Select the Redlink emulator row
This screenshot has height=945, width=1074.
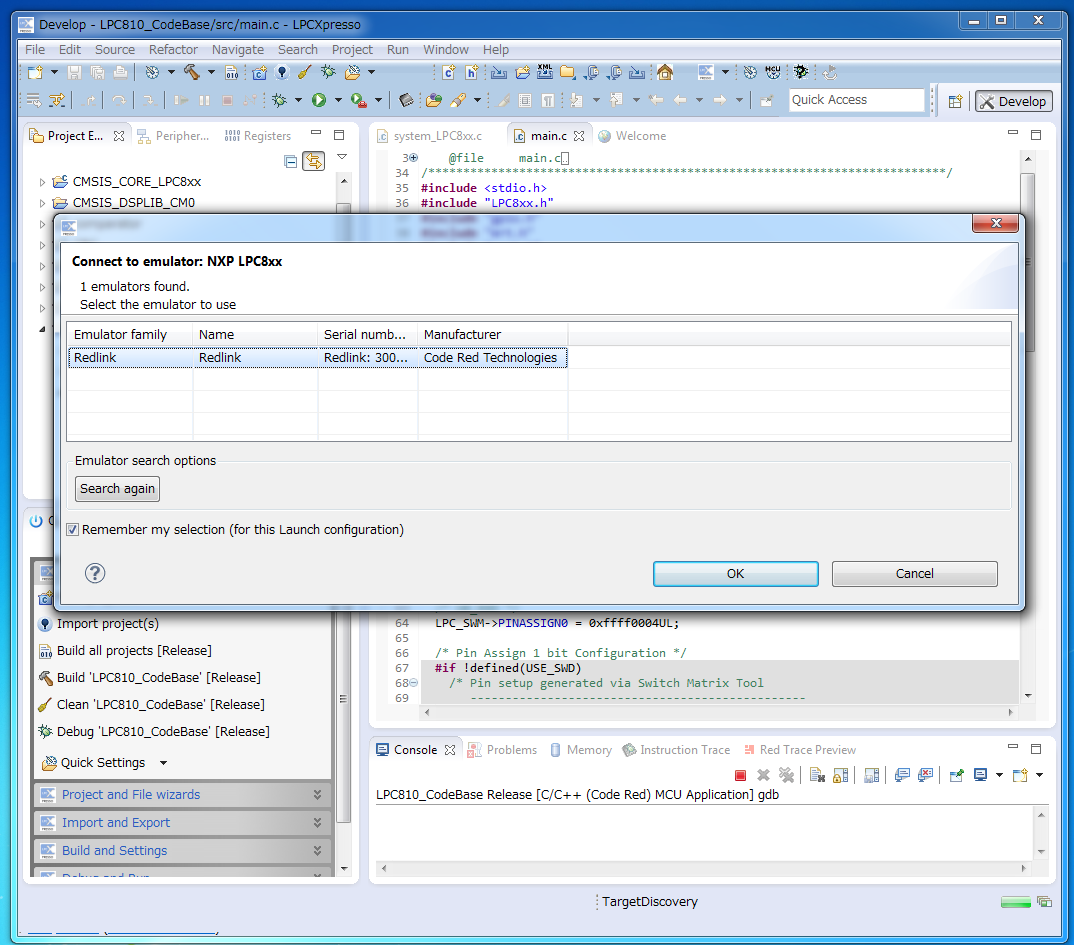(x=318, y=357)
